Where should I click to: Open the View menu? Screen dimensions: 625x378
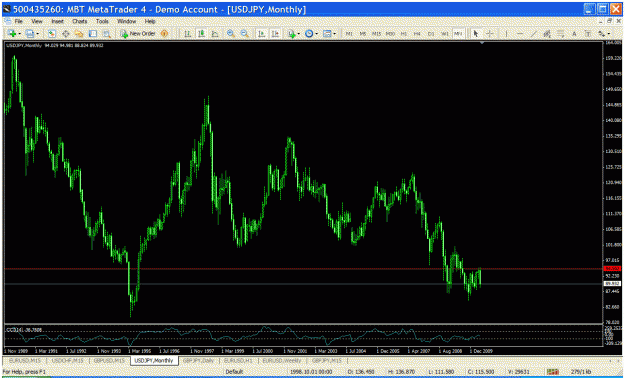[x=37, y=21]
